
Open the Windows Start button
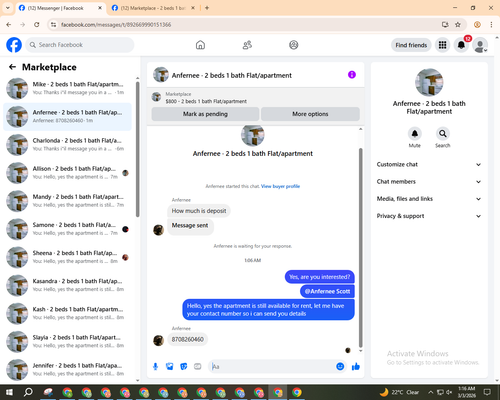(9, 392)
